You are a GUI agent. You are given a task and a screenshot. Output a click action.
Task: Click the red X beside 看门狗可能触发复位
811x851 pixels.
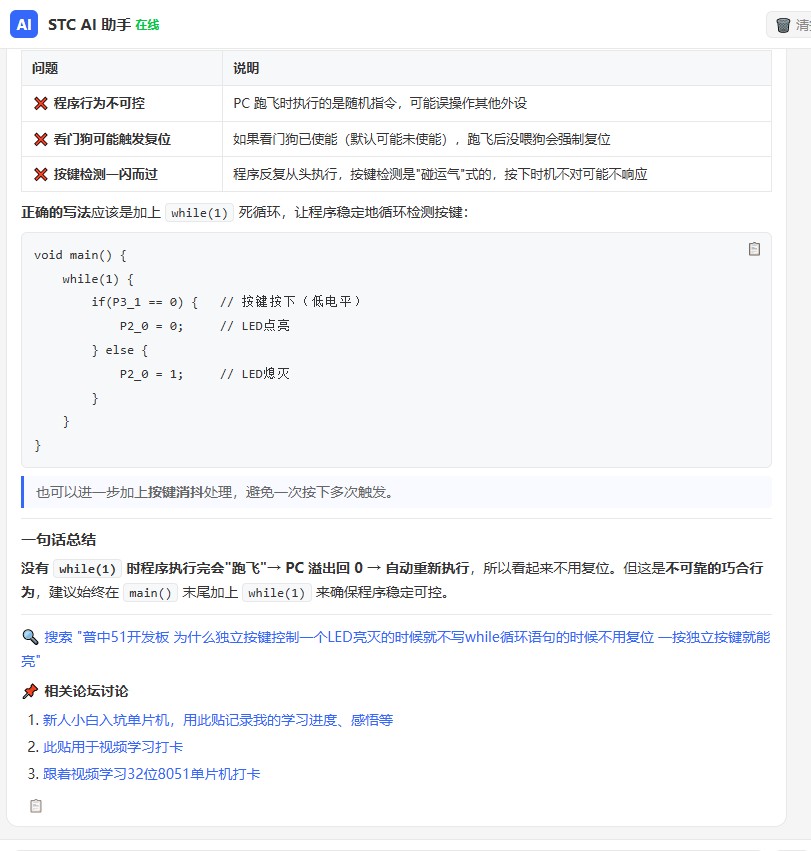[x=40, y=139]
